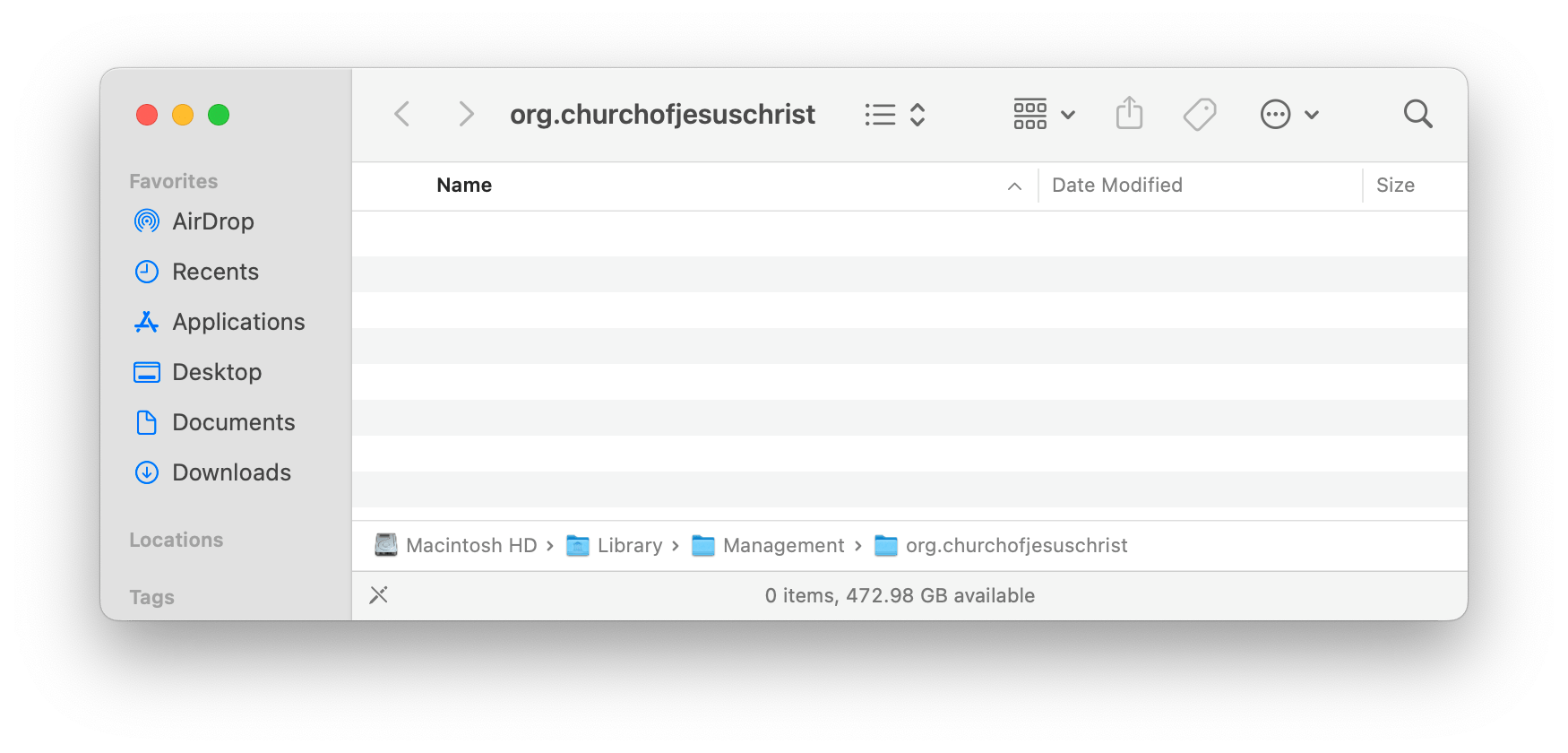Open AirDrop in the sidebar

click(x=213, y=221)
